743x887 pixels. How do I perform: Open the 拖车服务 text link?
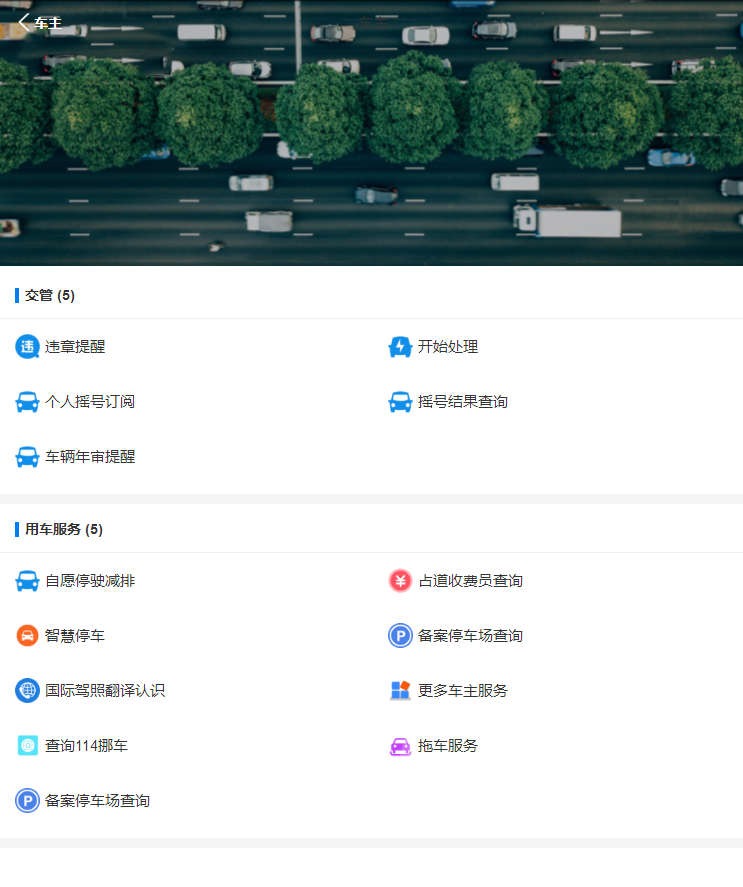tap(448, 746)
